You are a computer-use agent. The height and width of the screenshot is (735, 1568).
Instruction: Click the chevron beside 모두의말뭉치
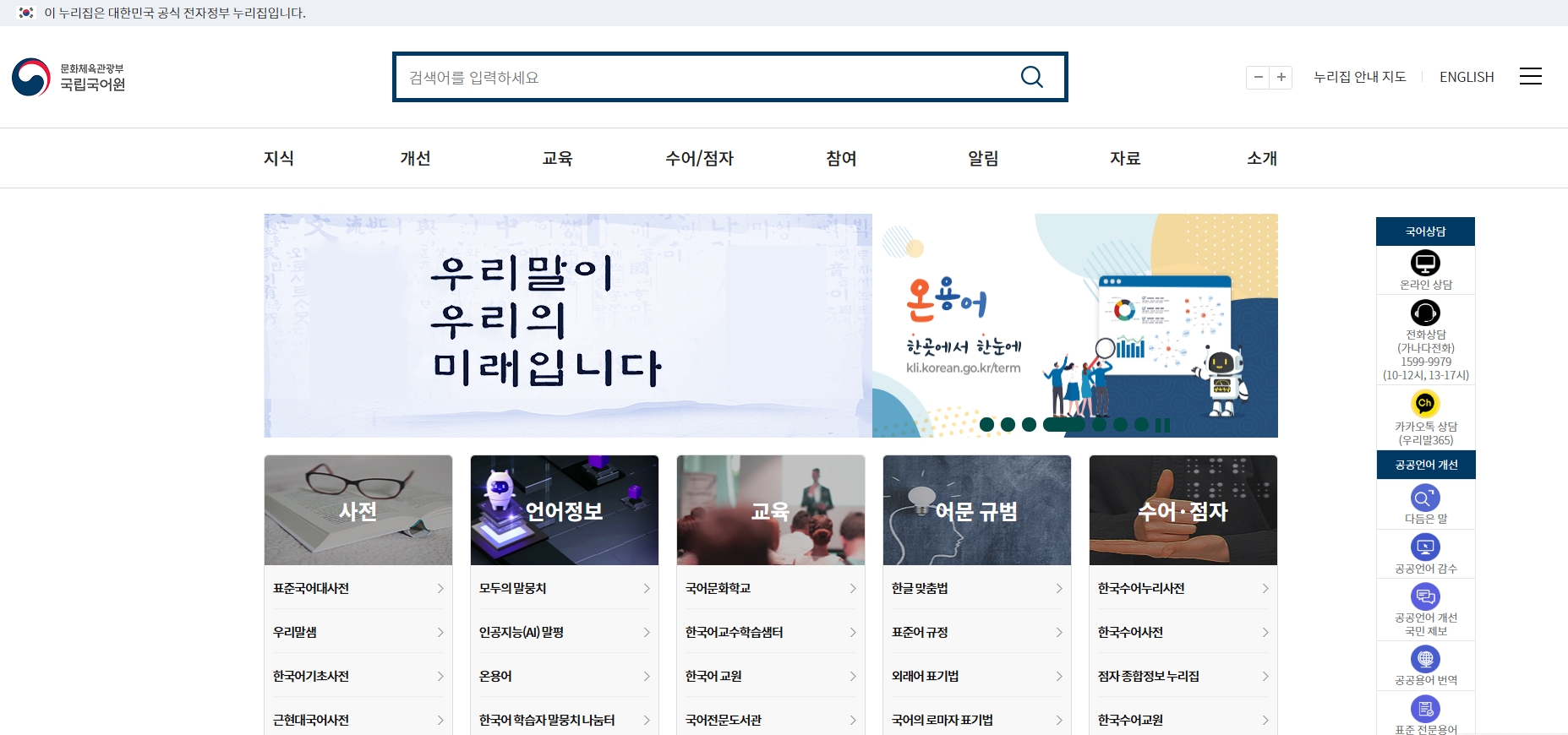pos(647,588)
